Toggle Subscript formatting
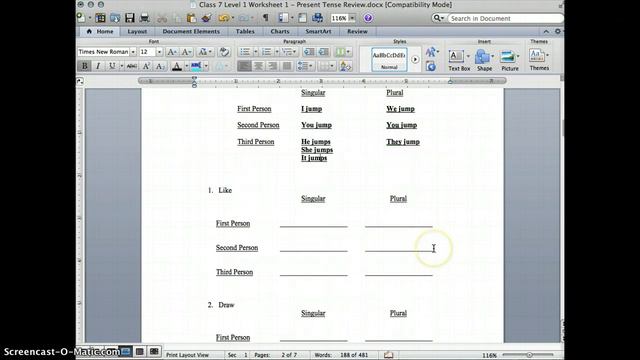 coord(160,66)
